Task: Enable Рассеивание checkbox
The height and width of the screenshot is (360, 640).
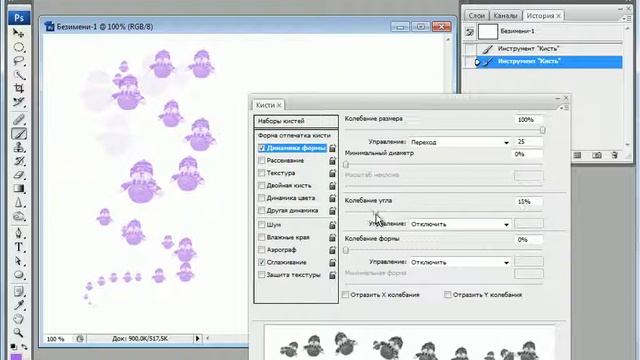Action: coord(262,160)
